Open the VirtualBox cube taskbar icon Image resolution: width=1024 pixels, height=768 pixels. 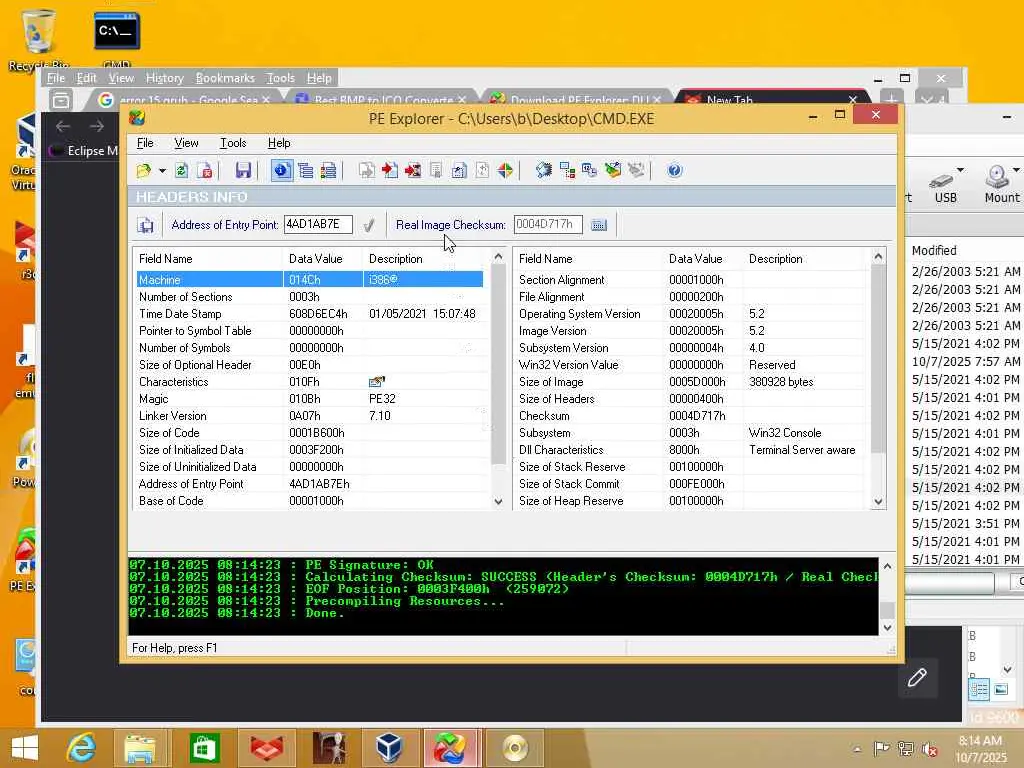point(389,747)
